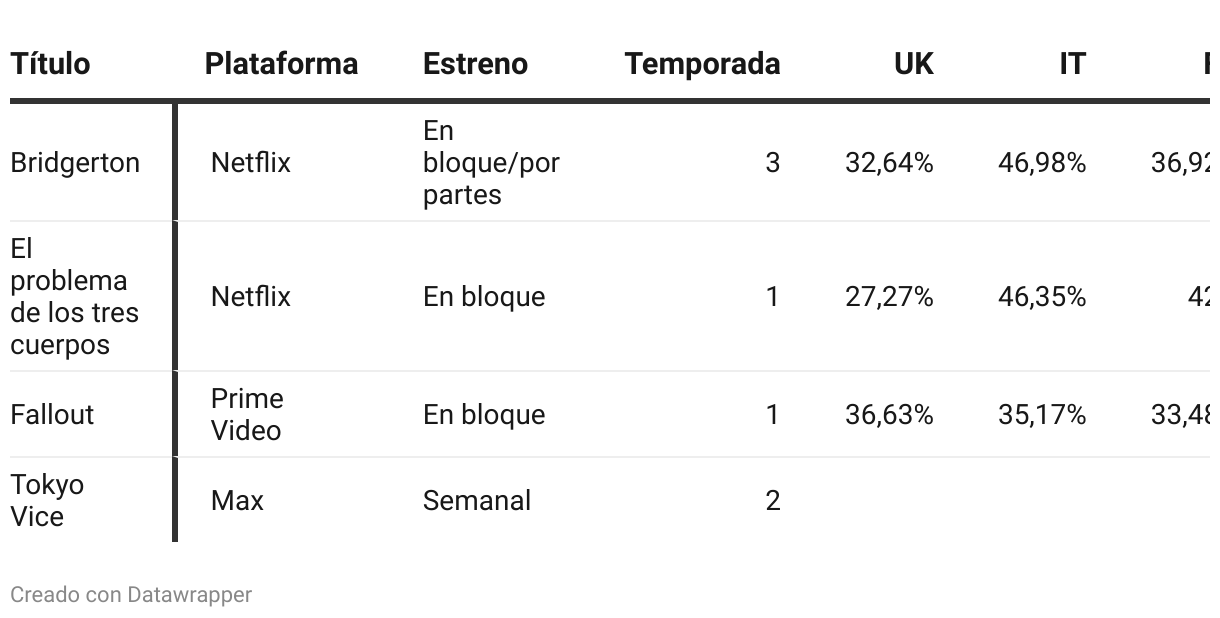
Task: Open the Creado con Datawrapper link
Action: (131, 595)
